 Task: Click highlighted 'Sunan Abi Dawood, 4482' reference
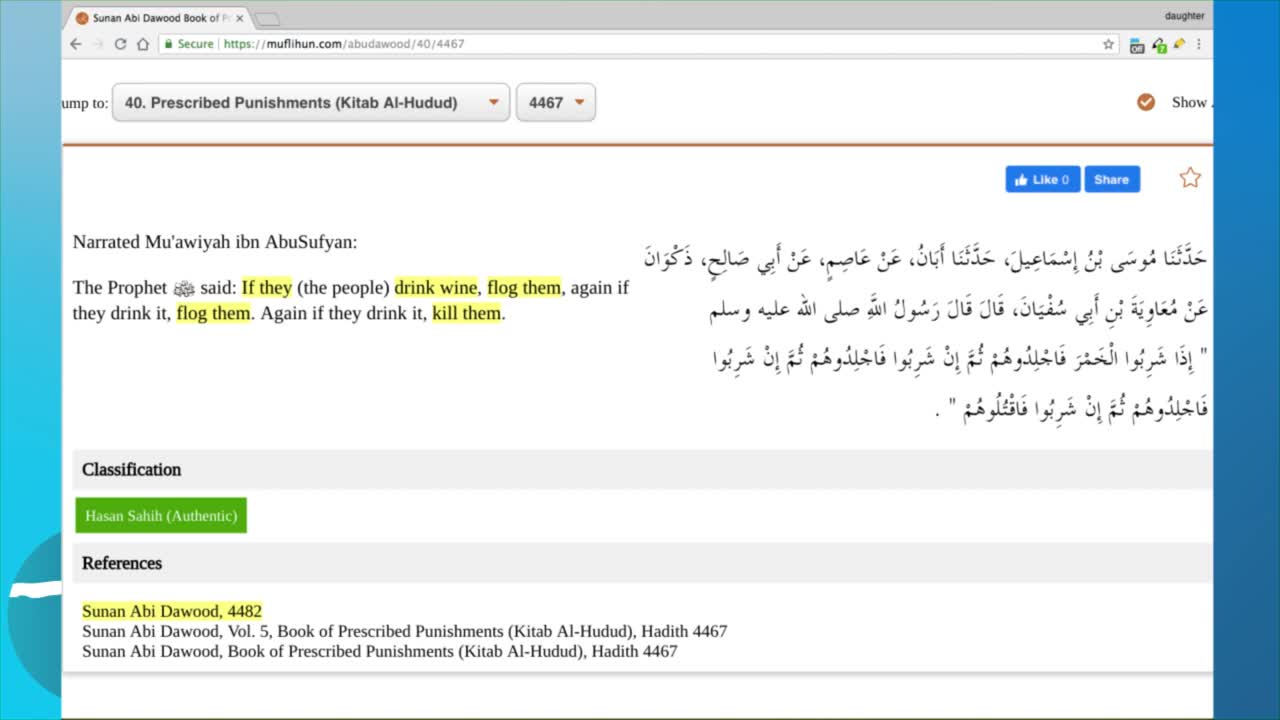(x=172, y=611)
